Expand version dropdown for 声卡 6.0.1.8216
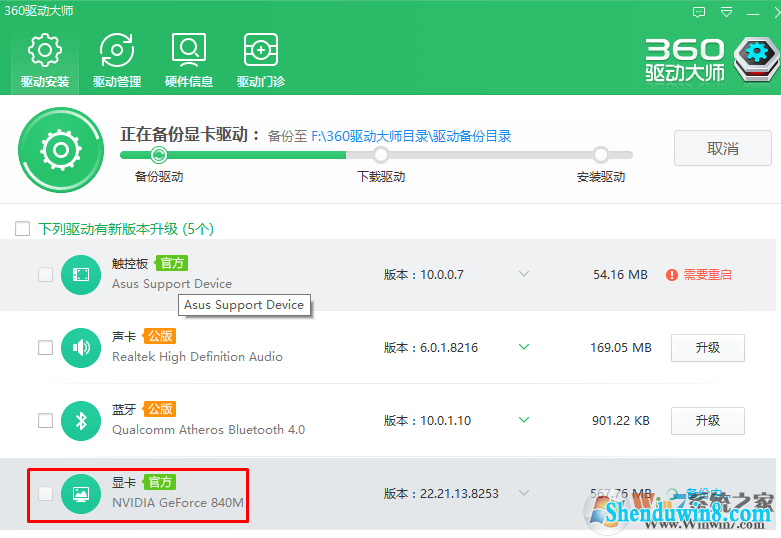The width and height of the screenshot is (781, 538). (523, 347)
